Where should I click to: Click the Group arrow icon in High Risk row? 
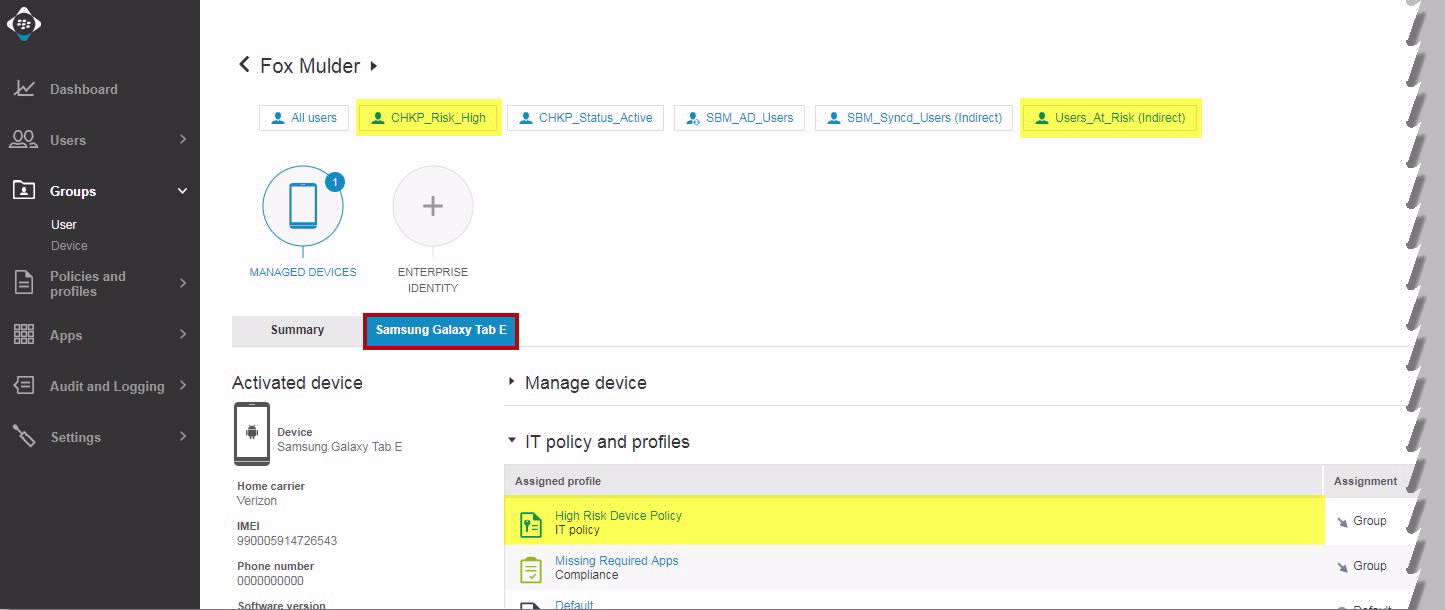[x=1342, y=521]
